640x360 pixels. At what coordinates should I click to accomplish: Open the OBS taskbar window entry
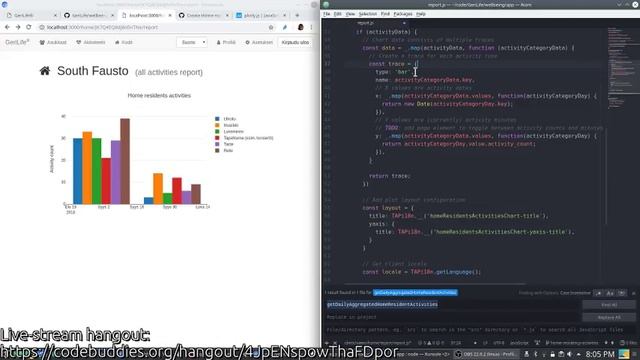point(486,354)
